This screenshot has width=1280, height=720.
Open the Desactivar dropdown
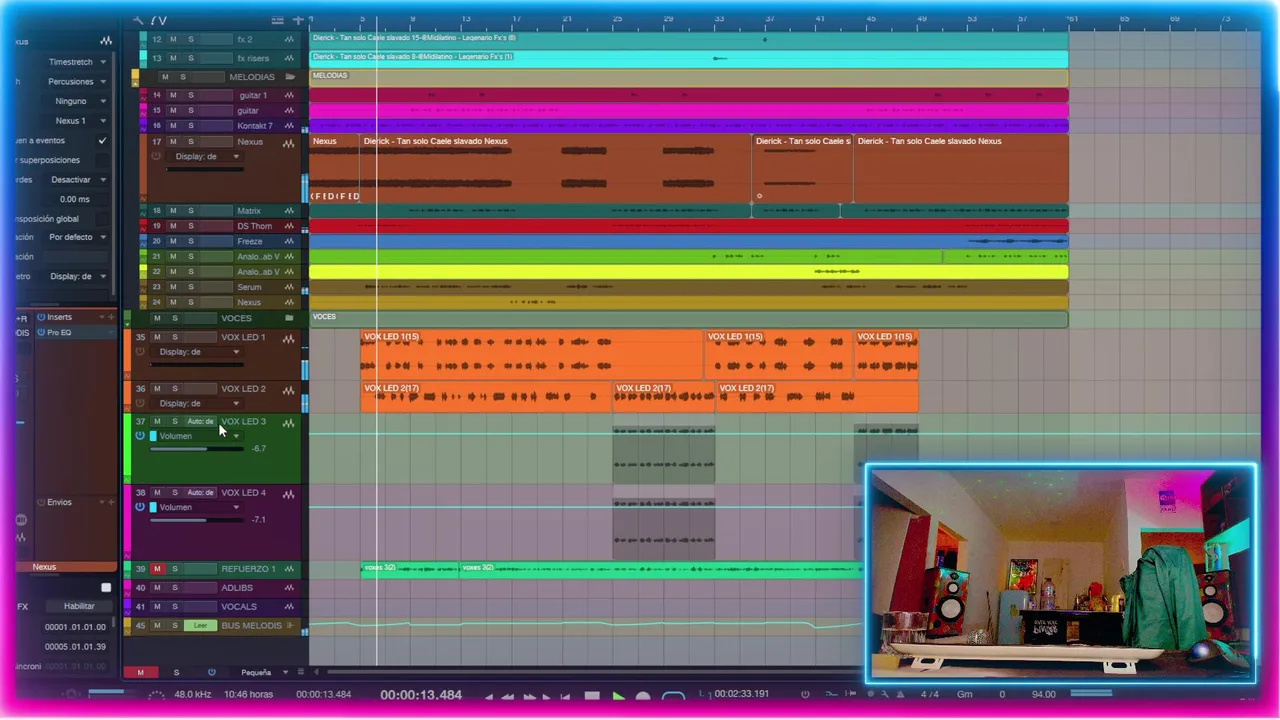77,180
